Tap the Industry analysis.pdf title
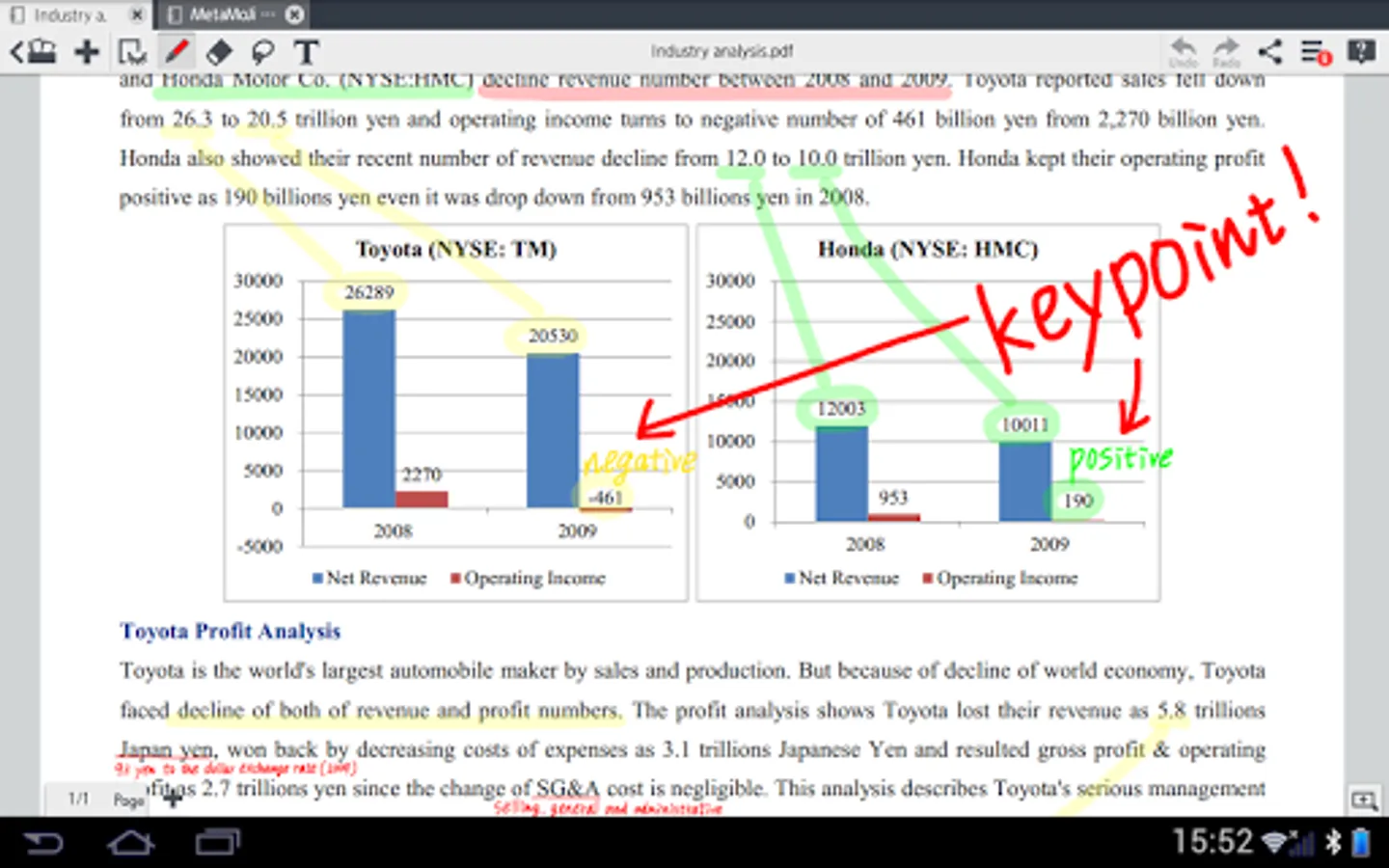The image size is (1389, 868). (x=722, y=51)
